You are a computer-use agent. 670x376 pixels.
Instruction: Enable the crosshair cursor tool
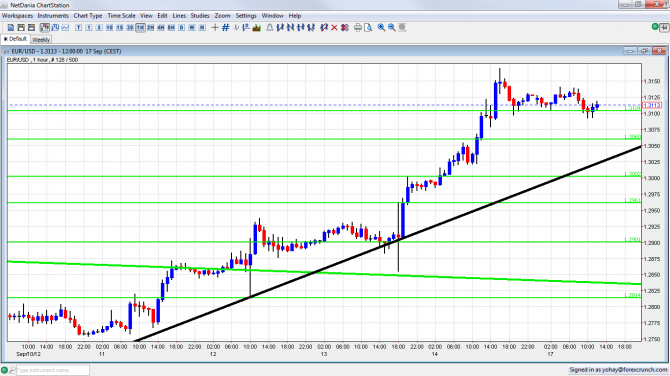click(215, 27)
